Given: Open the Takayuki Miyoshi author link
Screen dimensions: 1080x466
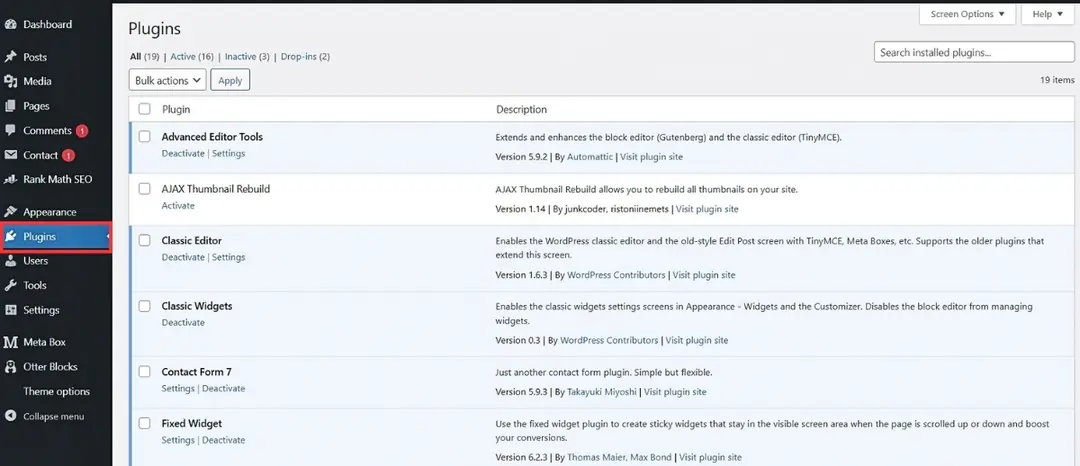Looking at the screenshot, I should point(603,392).
